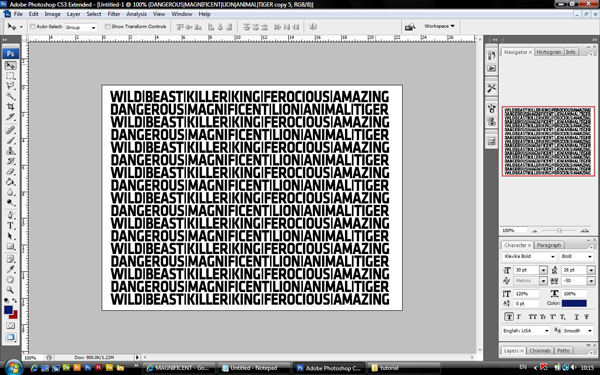Screen dimensions: 600x375
Task: Switch to the Paragraph tab
Action: (x=549, y=245)
